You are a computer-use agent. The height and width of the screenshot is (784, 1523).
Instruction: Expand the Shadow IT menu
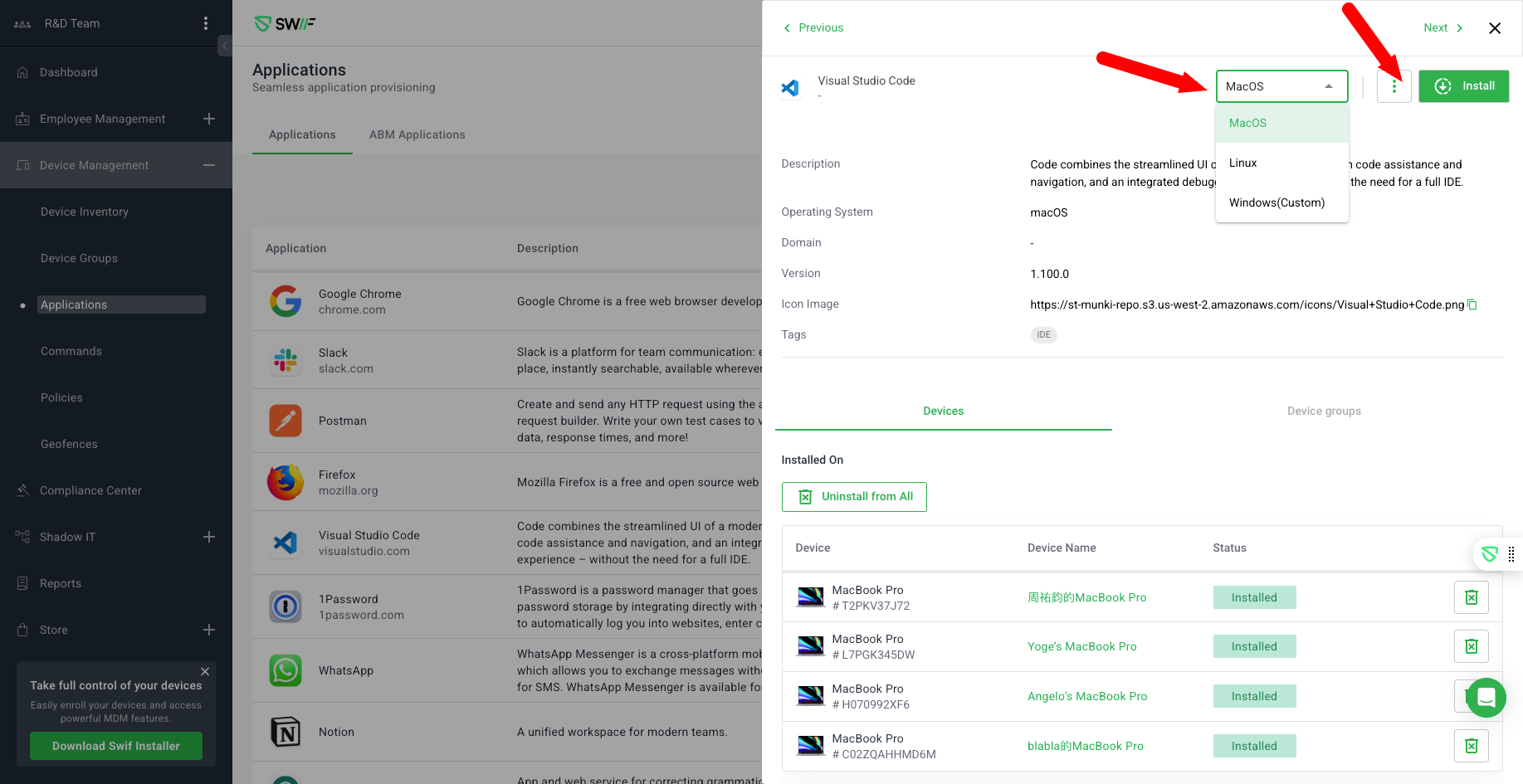coord(209,537)
